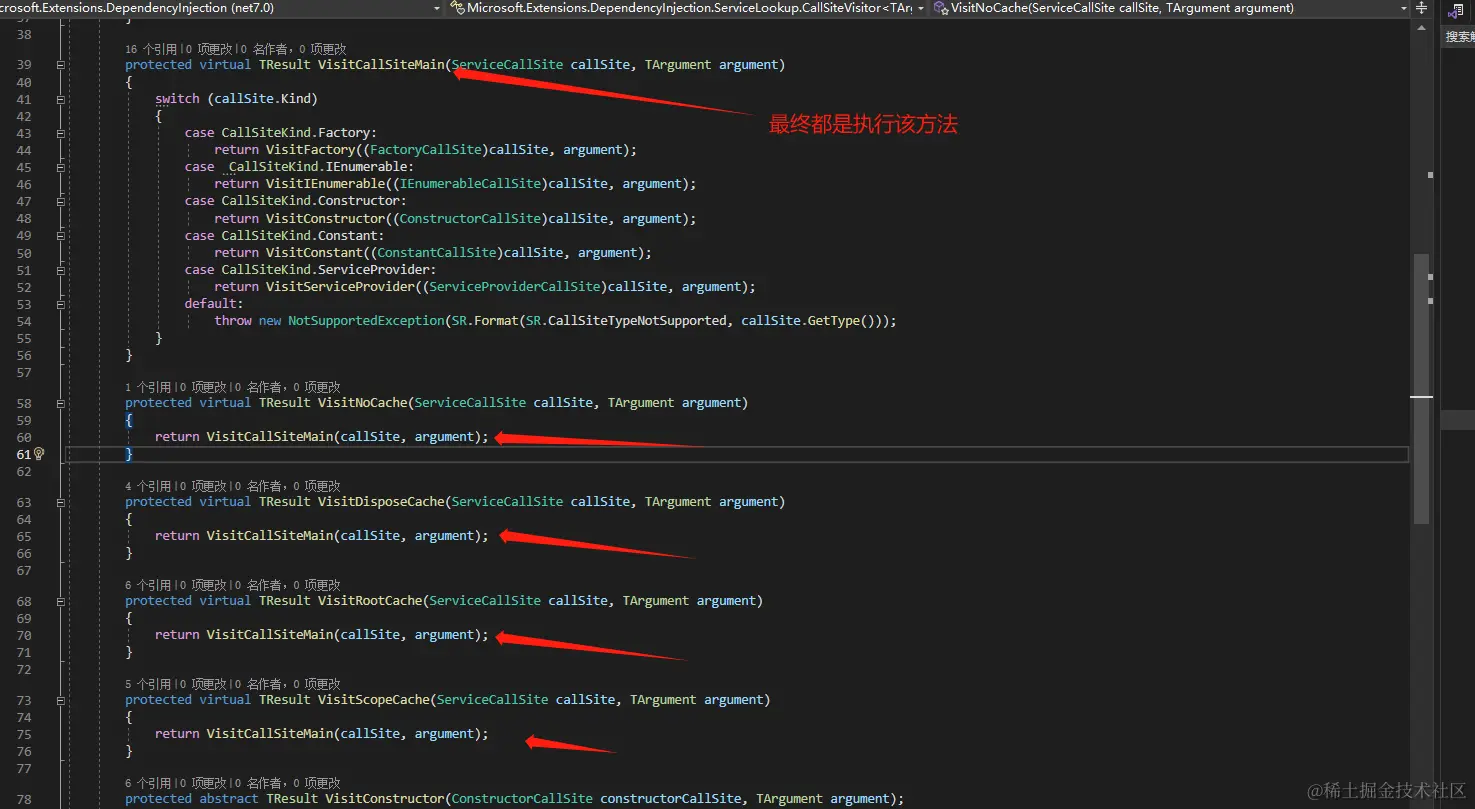Click the class icon beside CallSiteVisitor in navigation bar
The width and height of the screenshot is (1475, 809).
pyautogui.click(x=458, y=8)
